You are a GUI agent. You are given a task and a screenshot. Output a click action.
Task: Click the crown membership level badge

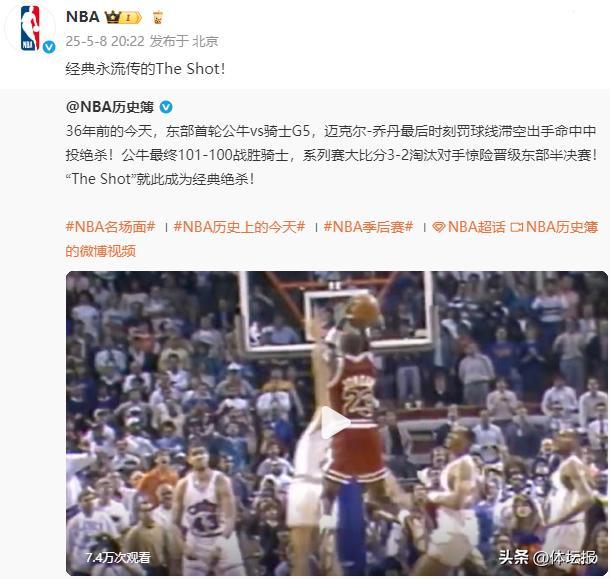(123, 17)
